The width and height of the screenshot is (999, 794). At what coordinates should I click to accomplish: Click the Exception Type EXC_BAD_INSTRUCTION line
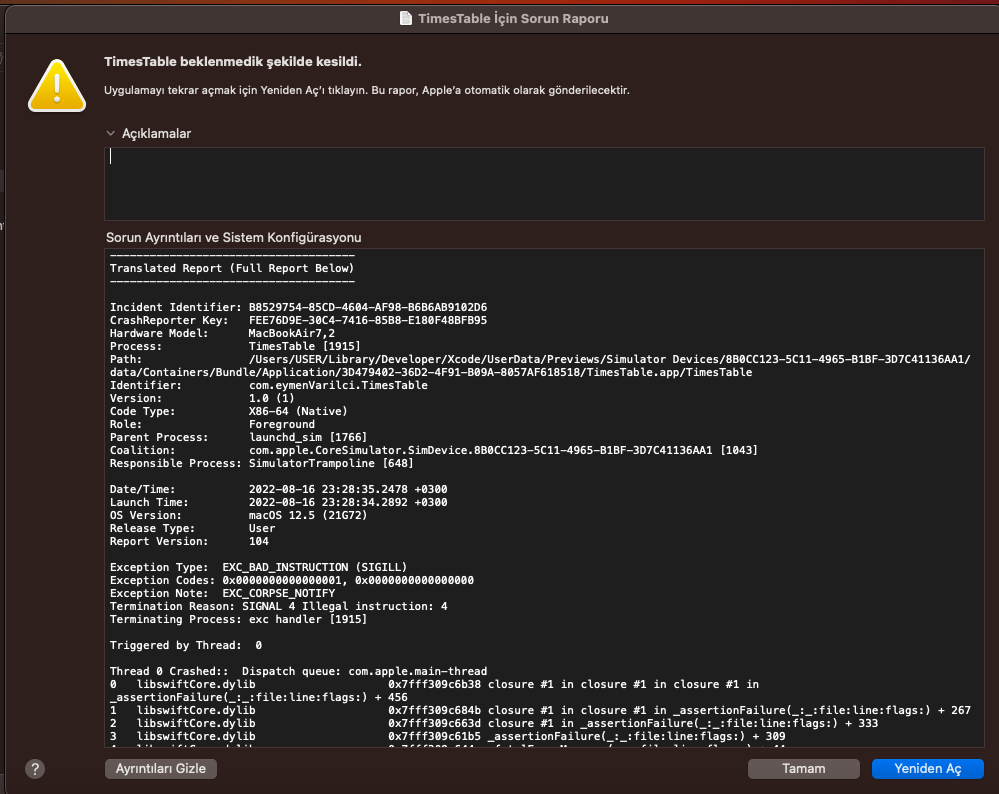pos(258,567)
